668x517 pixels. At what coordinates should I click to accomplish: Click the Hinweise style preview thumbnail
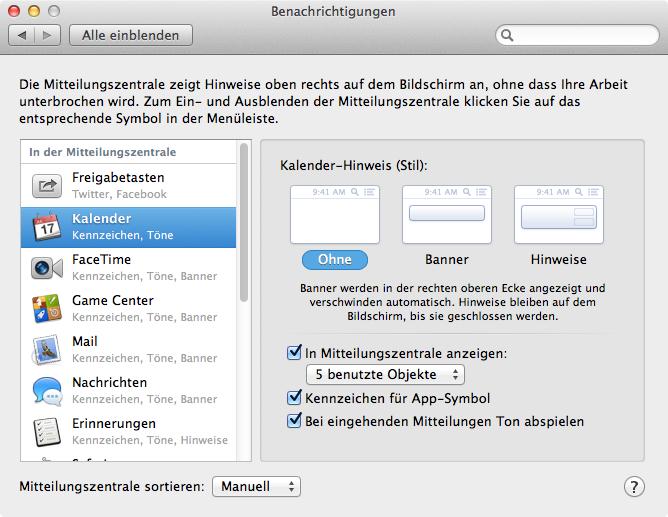pyautogui.click(x=559, y=214)
